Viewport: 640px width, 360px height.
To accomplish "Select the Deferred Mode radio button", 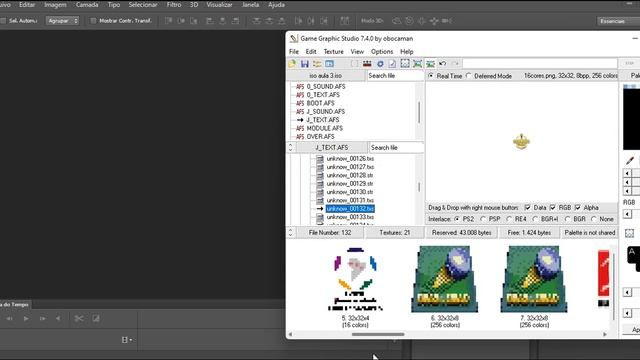I will [469, 76].
